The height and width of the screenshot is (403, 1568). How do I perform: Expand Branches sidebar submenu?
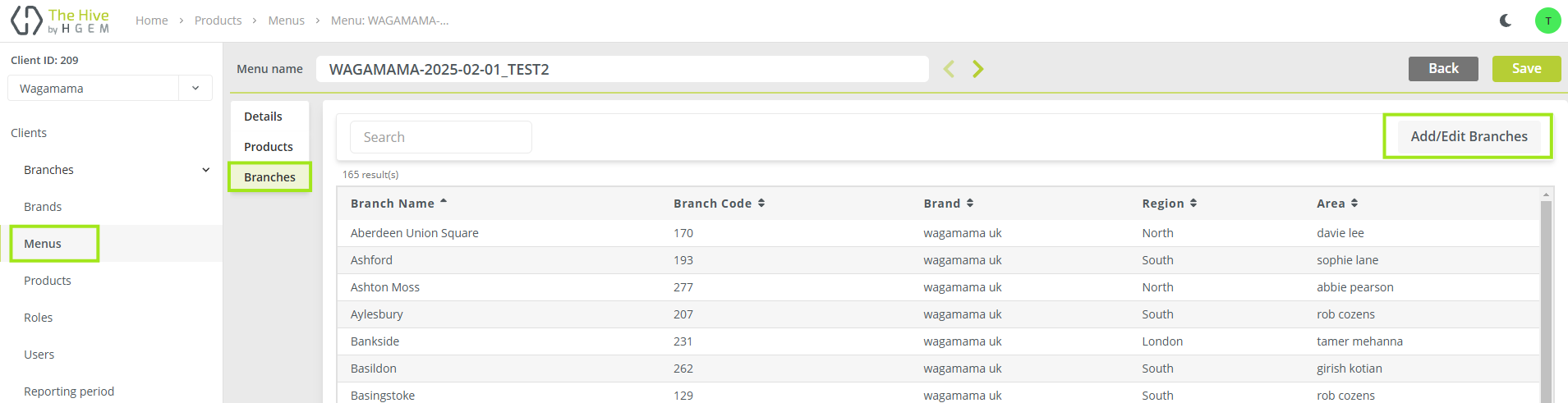click(205, 170)
